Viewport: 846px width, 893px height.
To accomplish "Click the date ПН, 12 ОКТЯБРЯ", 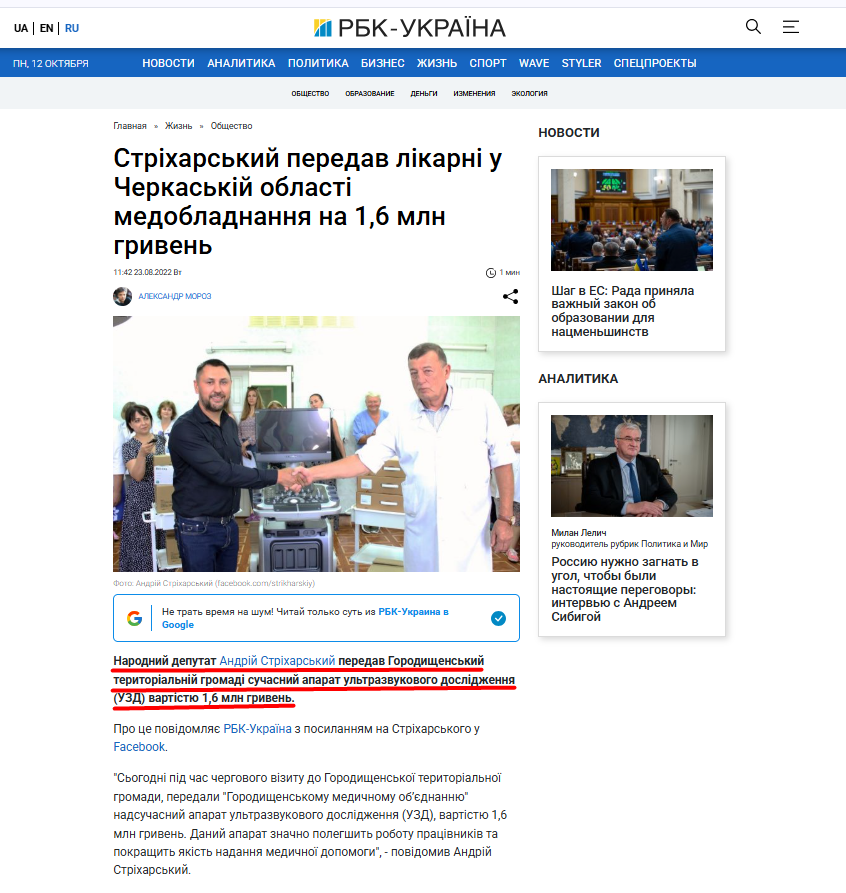I will pyautogui.click(x=51, y=63).
